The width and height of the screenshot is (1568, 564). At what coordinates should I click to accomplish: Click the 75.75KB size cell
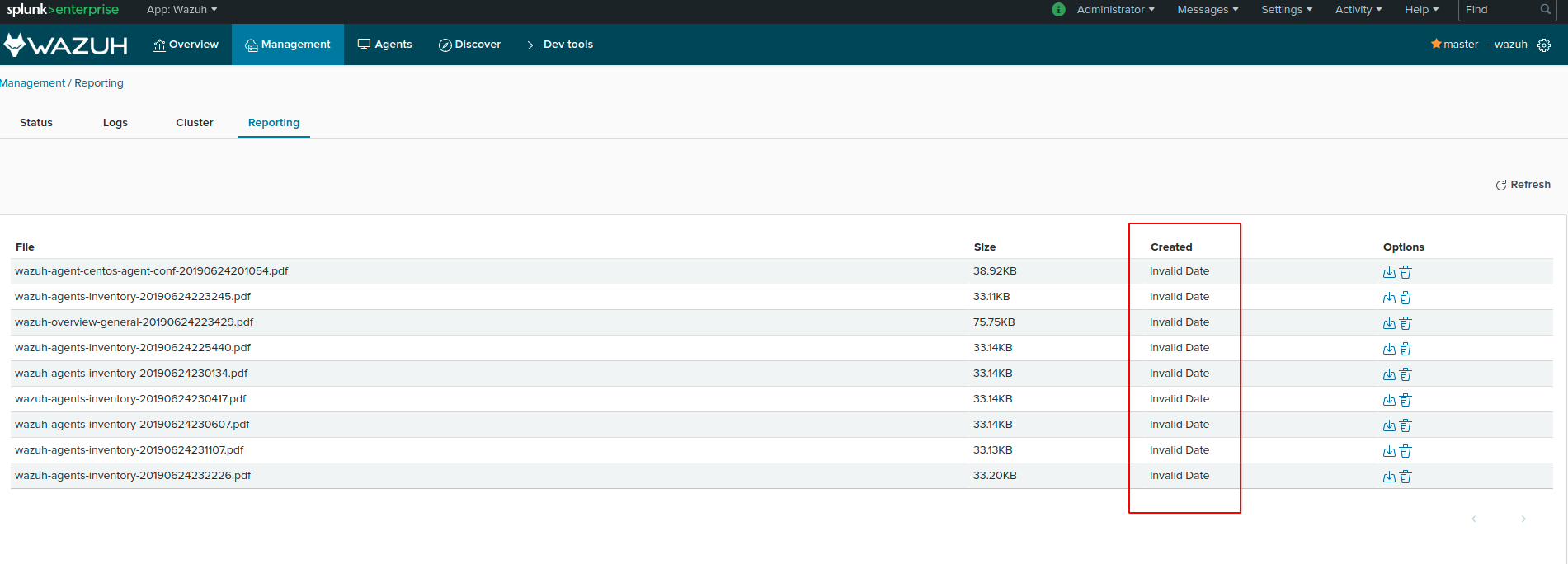click(x=994, y=322)
